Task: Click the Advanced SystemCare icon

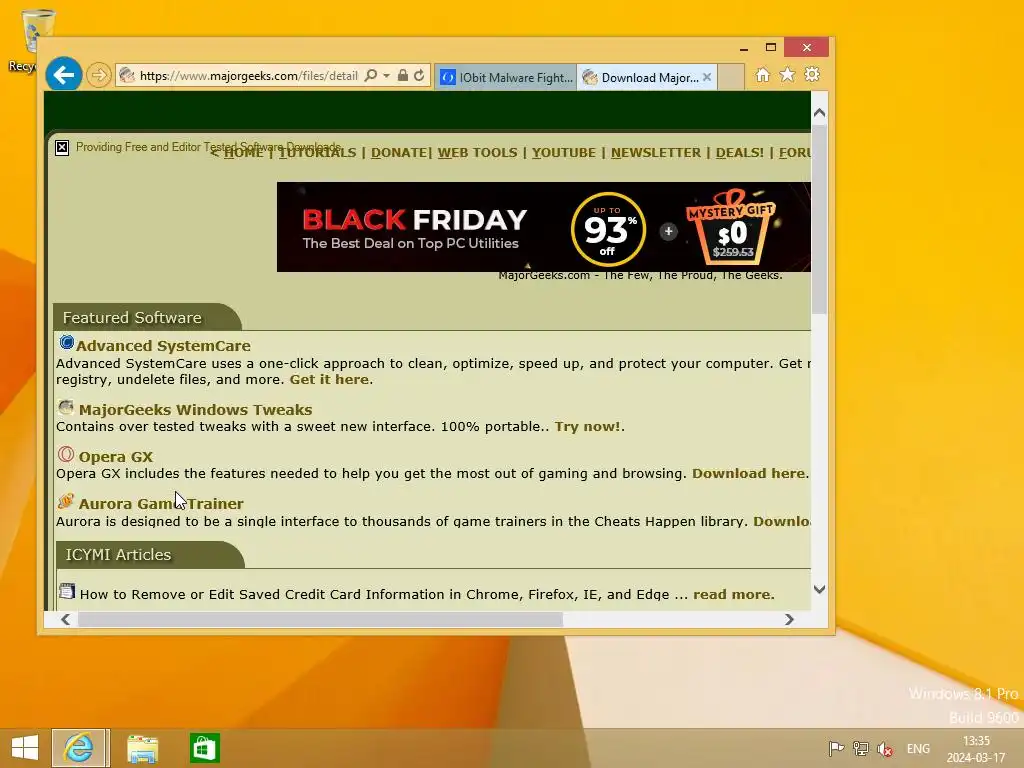Action: pos(66,342)
